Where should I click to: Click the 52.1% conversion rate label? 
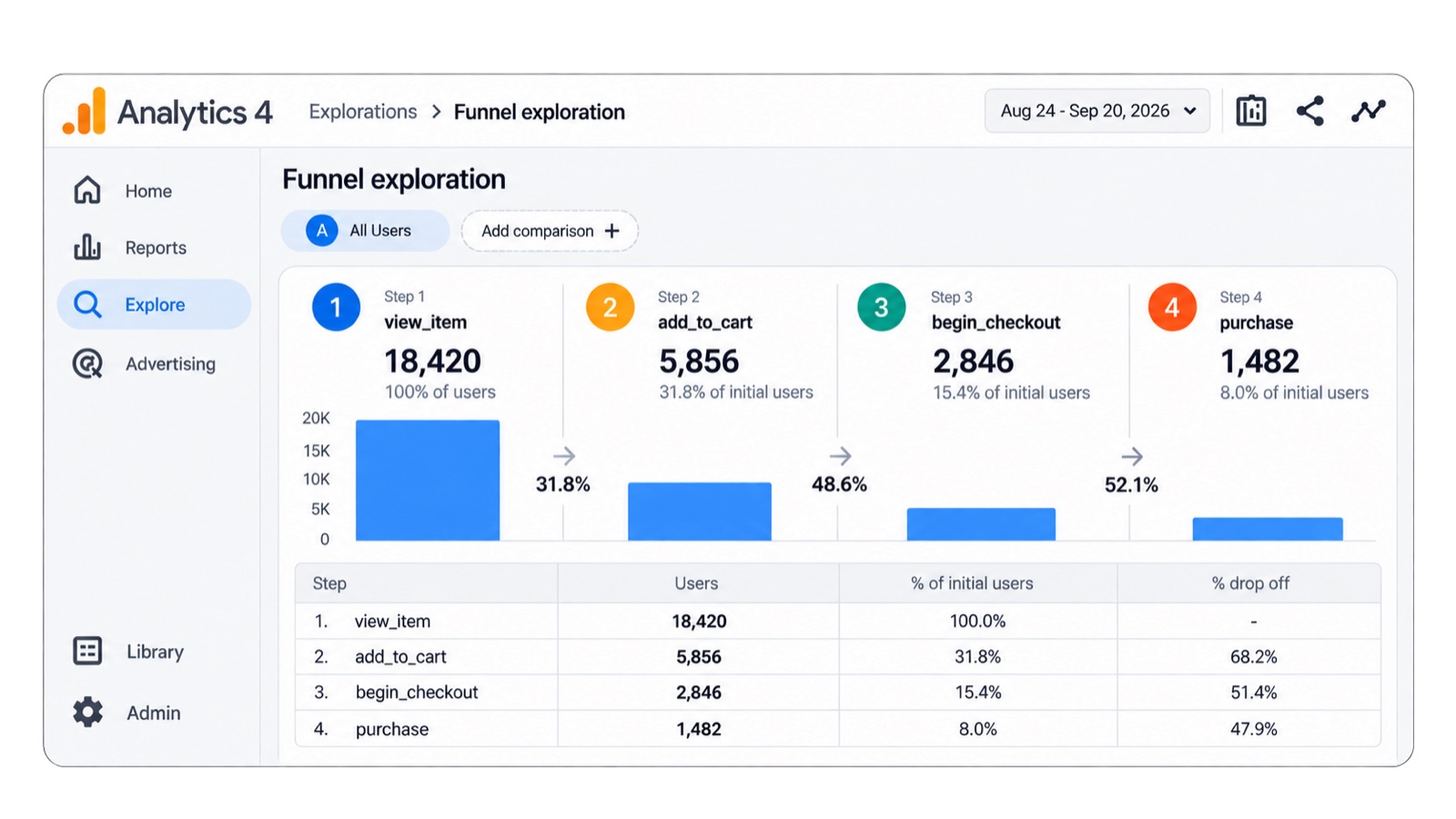1131,485
